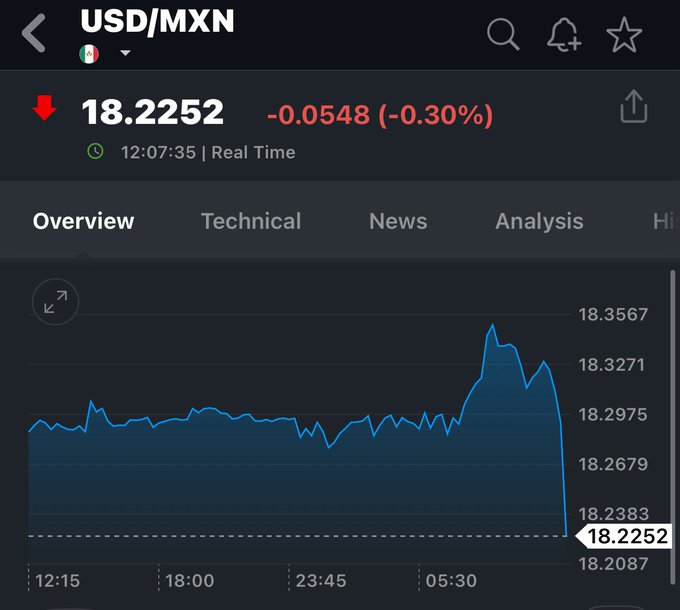Image resolution: width=680 pixels, height=610 pixels.
Task: Select the Overview tab
Action: [x=83, y=221]
